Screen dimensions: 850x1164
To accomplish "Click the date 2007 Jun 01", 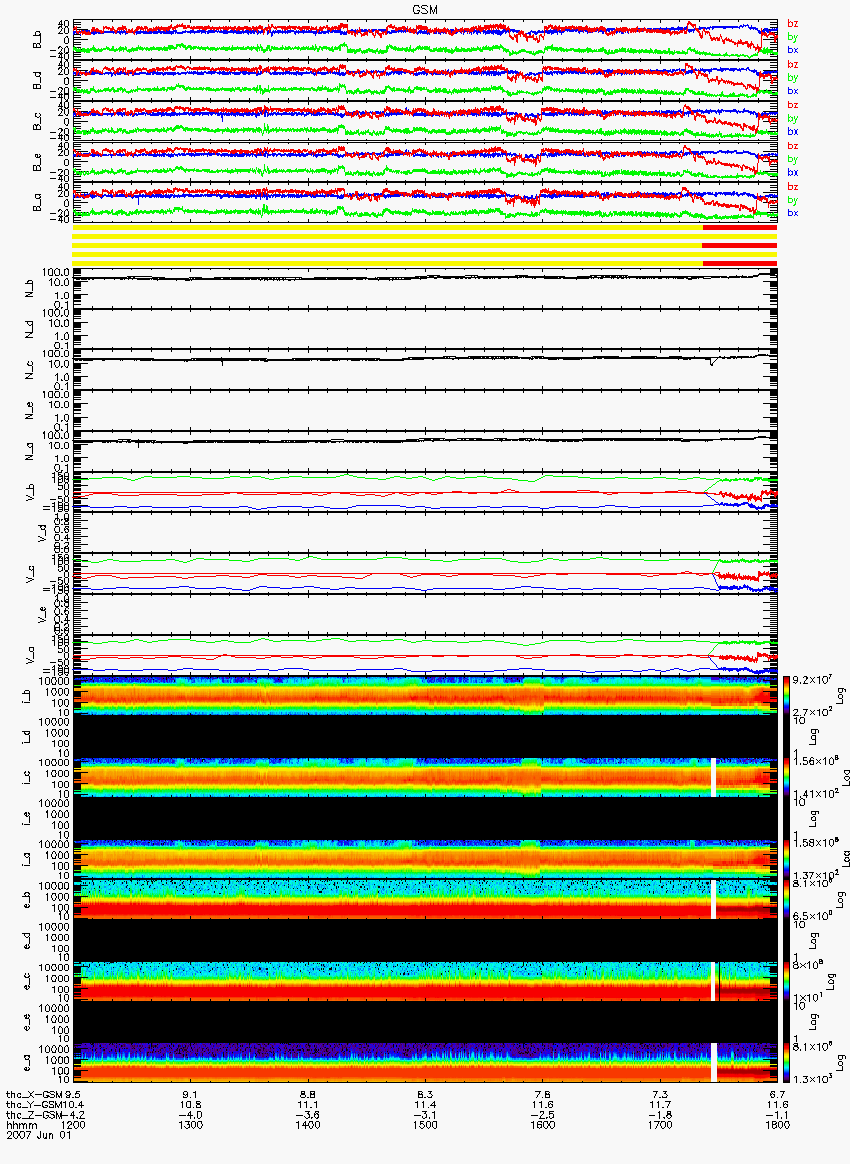I will [x=39, y=1135].
